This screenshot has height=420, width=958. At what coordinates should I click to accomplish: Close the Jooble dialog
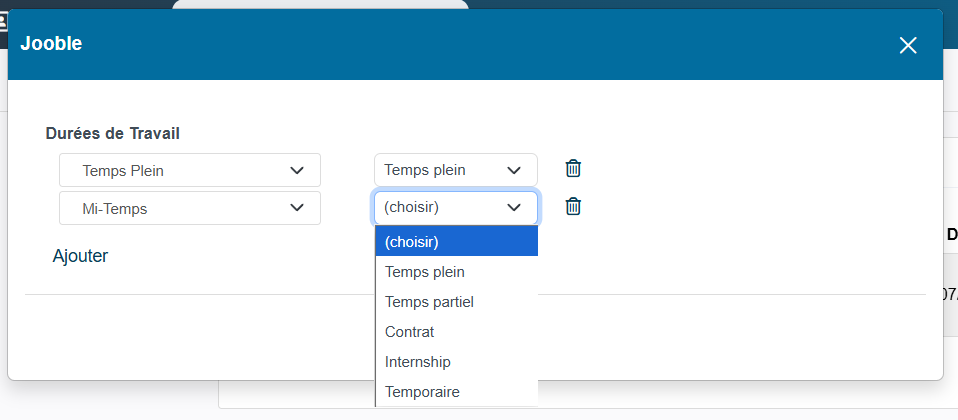908,45
